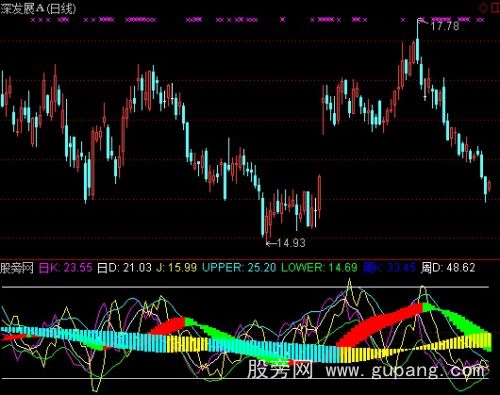Select the 14.93 low price label

click(x=291, y=243)
